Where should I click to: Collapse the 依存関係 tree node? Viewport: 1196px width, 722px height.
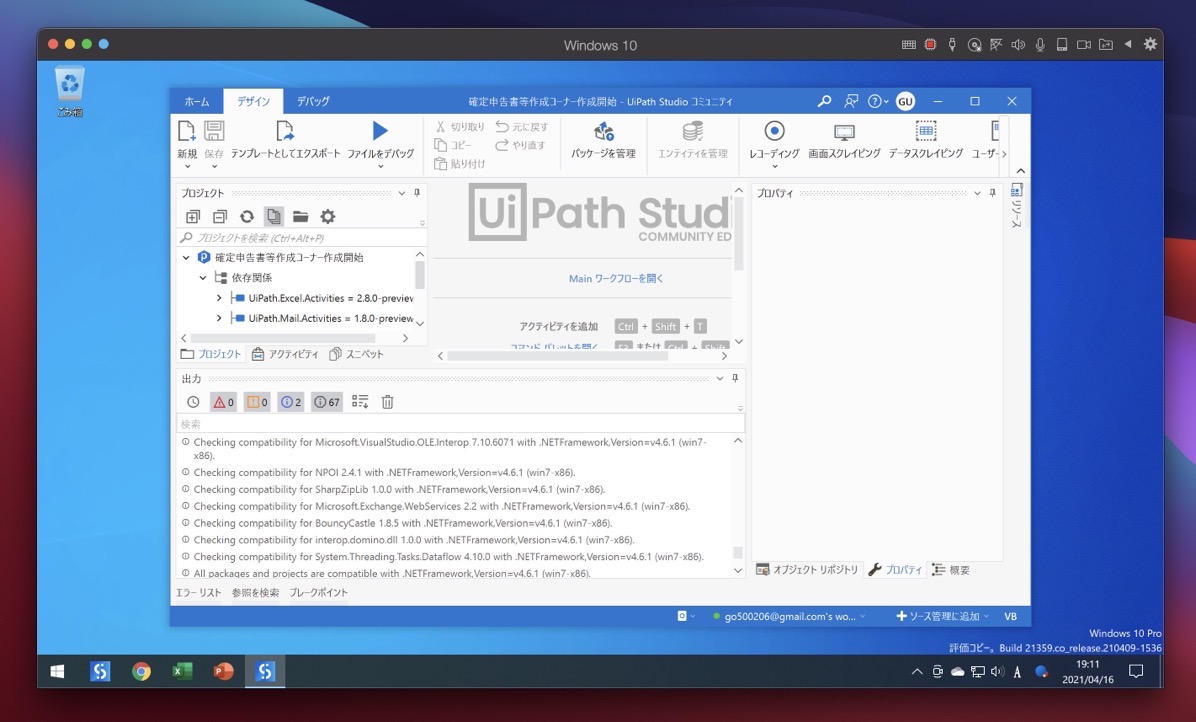pyautogui.click(x=203, y=278)
